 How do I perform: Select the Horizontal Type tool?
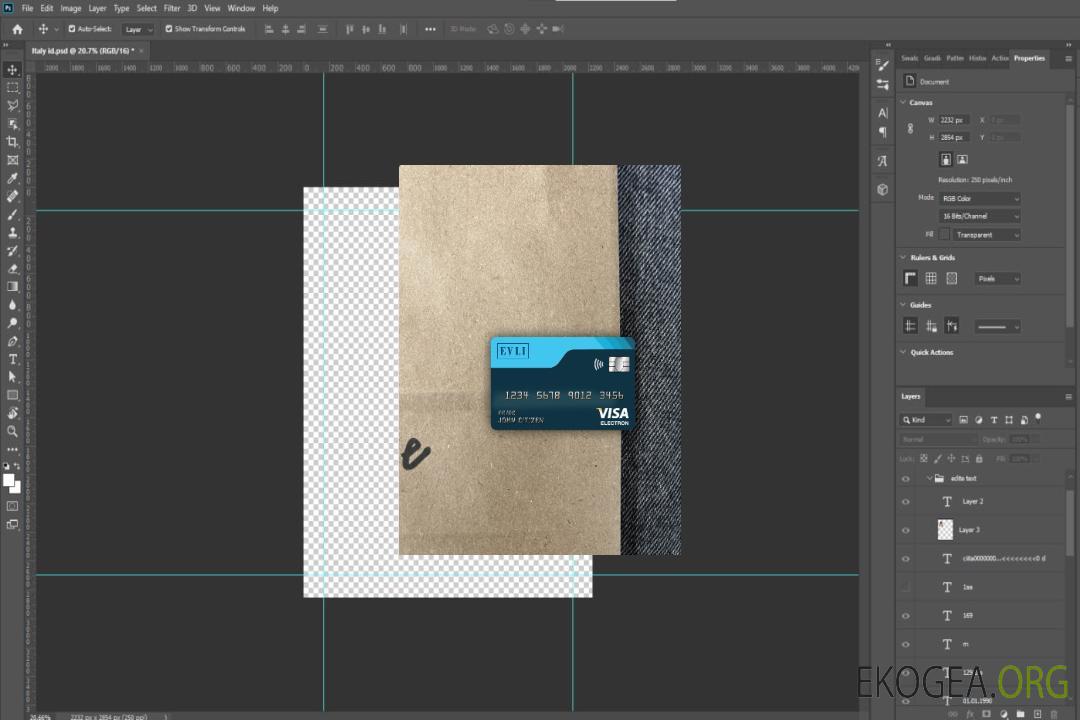[12, 359]
